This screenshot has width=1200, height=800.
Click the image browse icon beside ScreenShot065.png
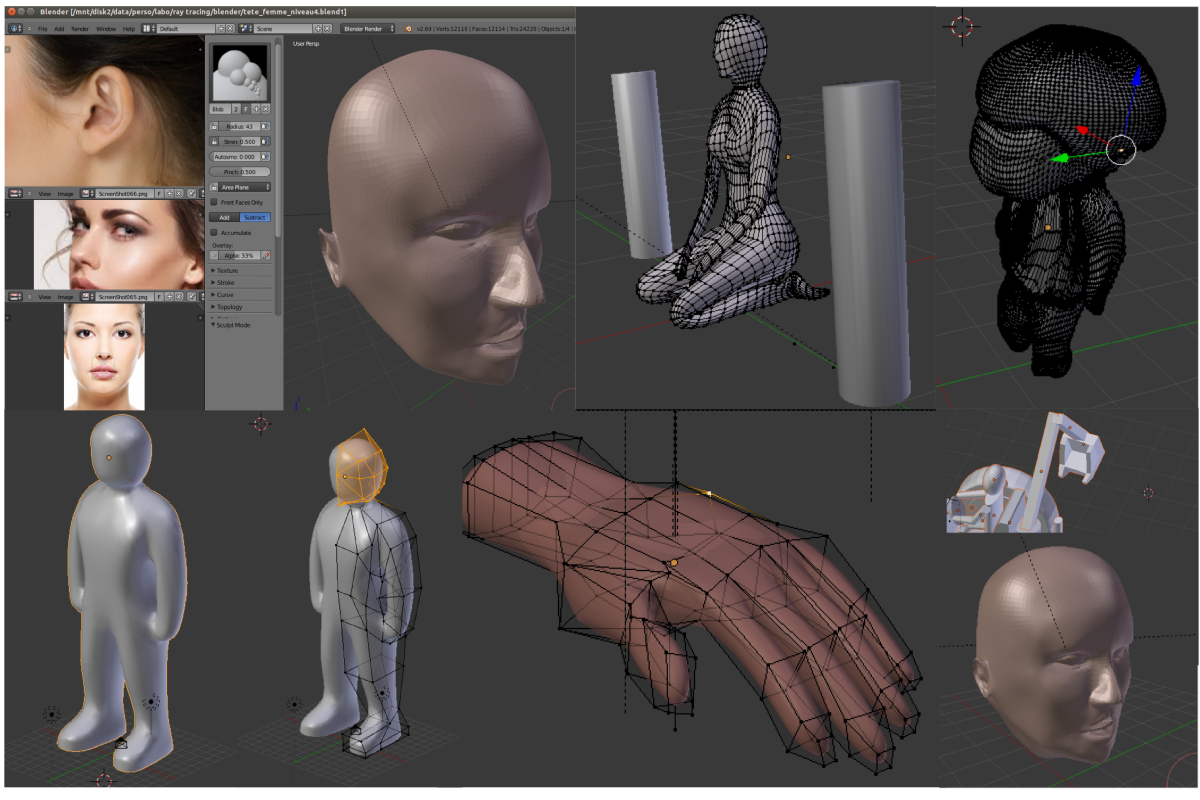tap(87, 297)
